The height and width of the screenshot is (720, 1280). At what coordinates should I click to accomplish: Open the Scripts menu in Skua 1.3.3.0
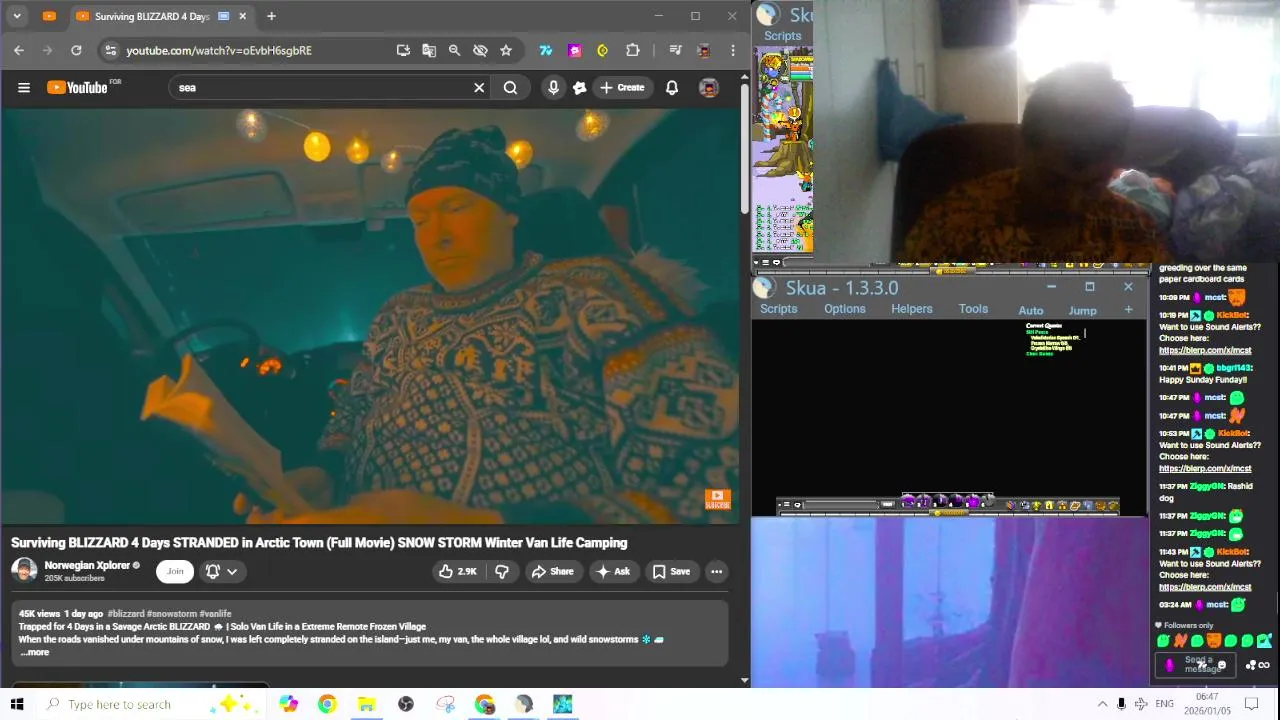(778, 309)
